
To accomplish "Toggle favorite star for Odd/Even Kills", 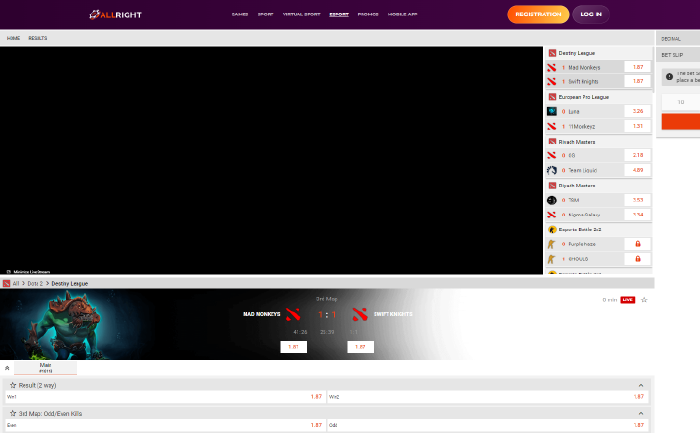I will pos(12,413).
